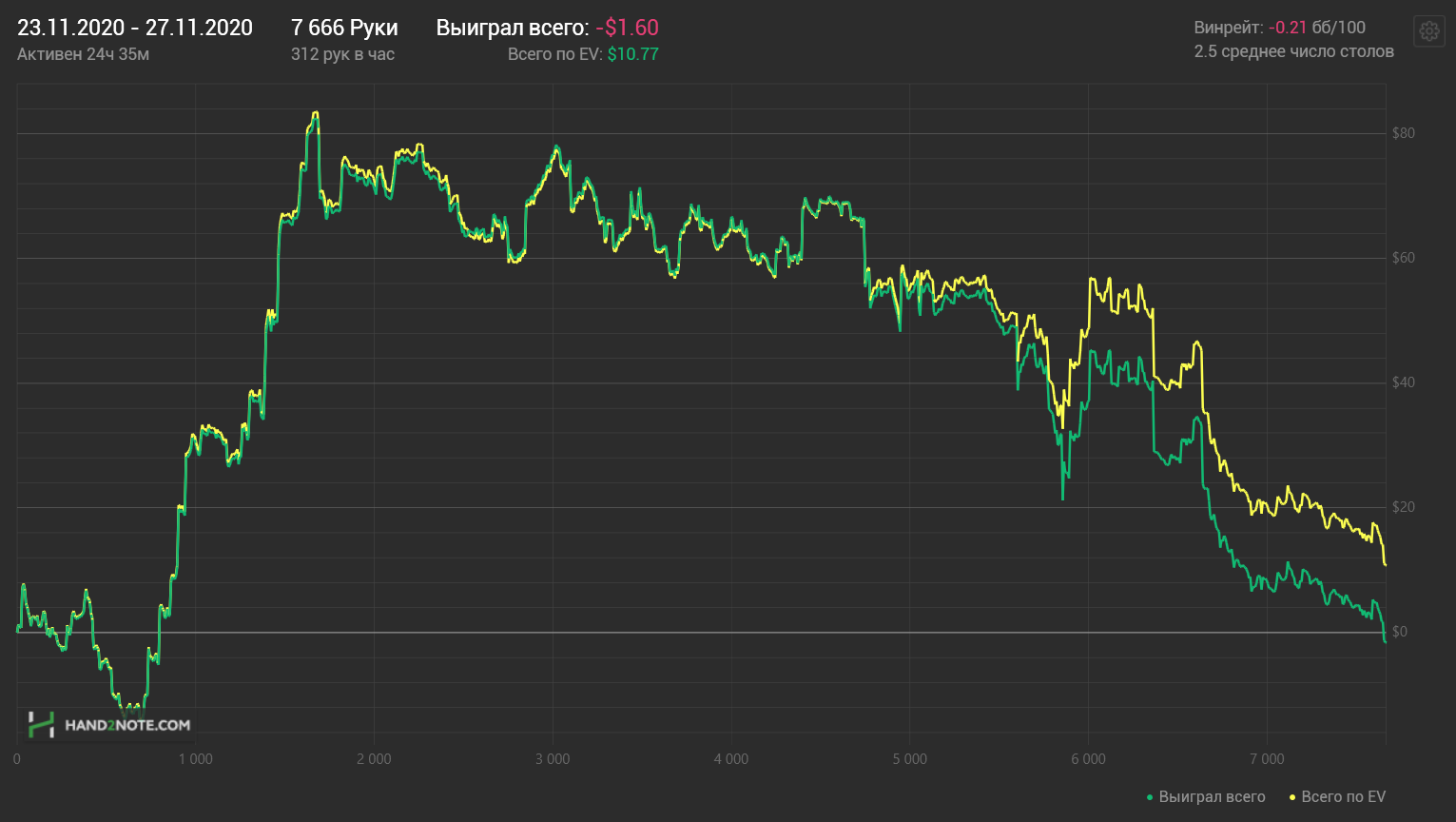Click the "7 666 Руки" hands count
This screenshot has height=822, width=1456.
pos(344,28)
